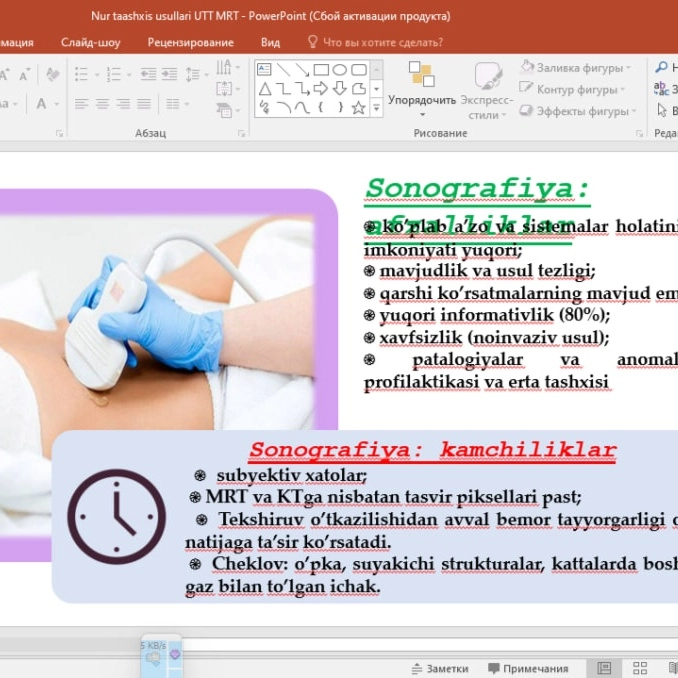The height and width of the screenshot is (678, 678).
Task: Open the Слайд-шоу ribbon tab
Action: 91,42
